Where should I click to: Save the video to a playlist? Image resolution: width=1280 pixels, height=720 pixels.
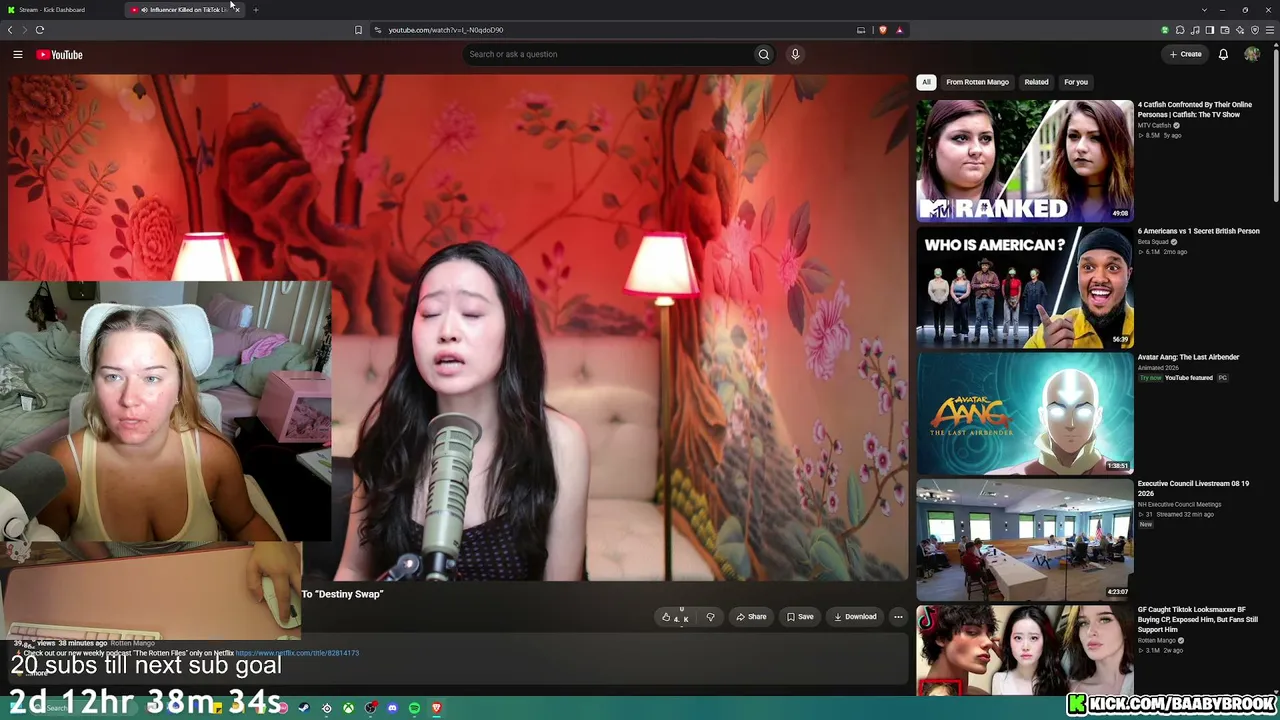click(800, 617)
